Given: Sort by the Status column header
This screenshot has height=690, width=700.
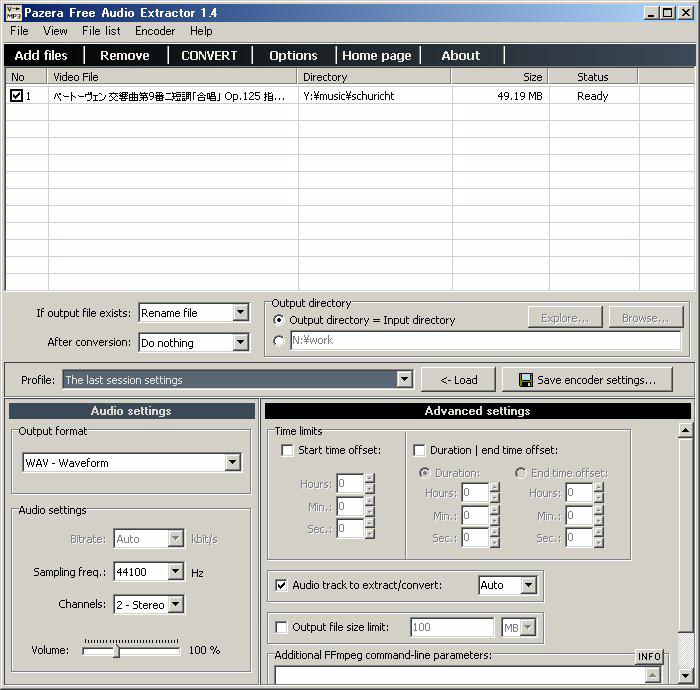Looking at the screenshot, I should pos(593,77).
